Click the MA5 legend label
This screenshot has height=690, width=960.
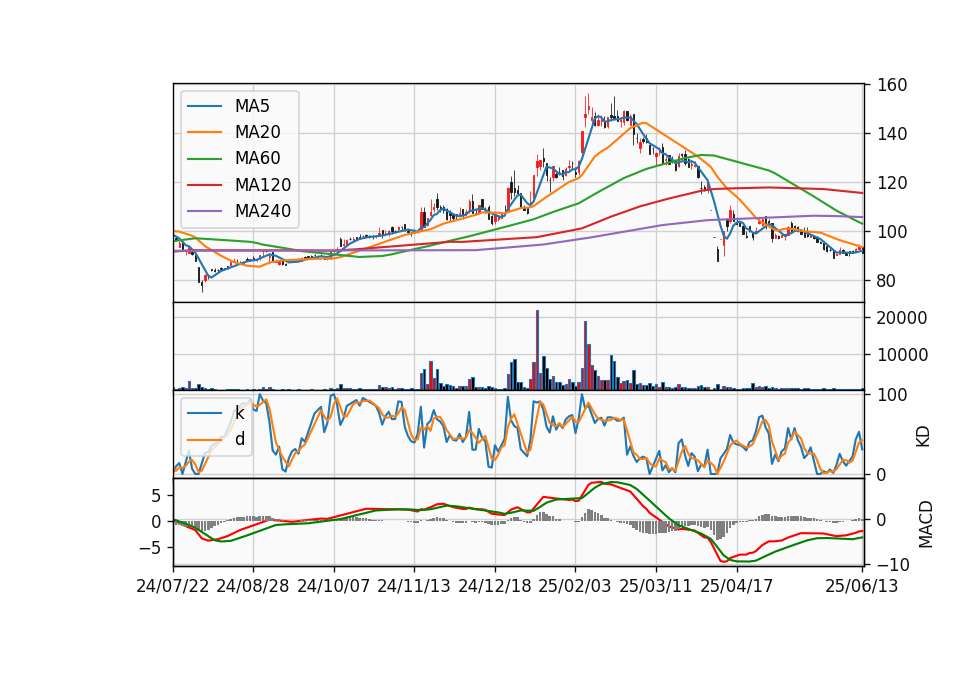click(x=252, y=106)
